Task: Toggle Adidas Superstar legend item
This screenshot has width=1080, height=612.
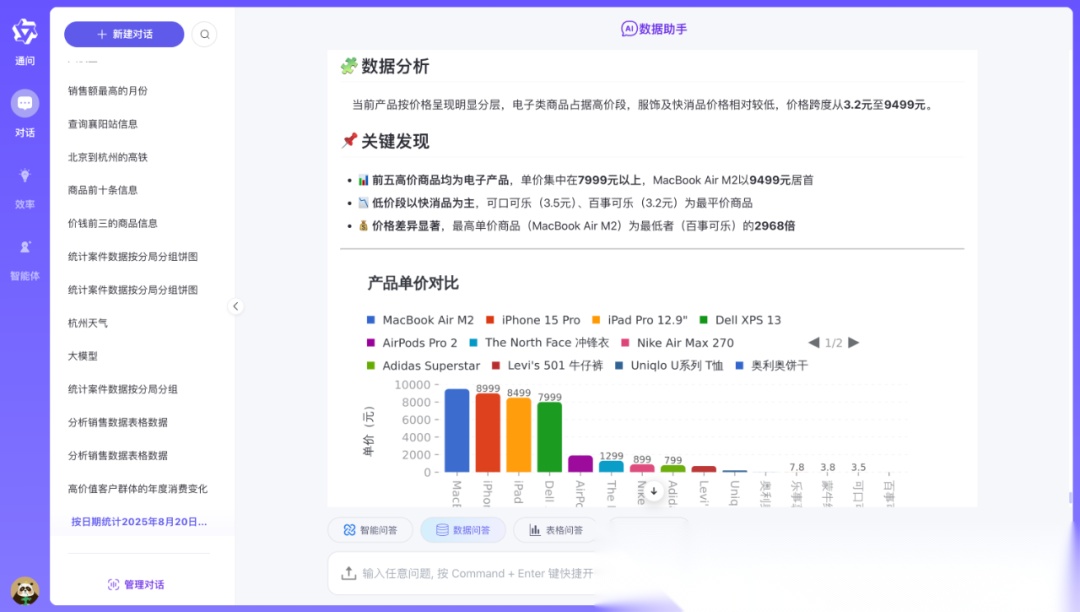Action: click(423, 366)
